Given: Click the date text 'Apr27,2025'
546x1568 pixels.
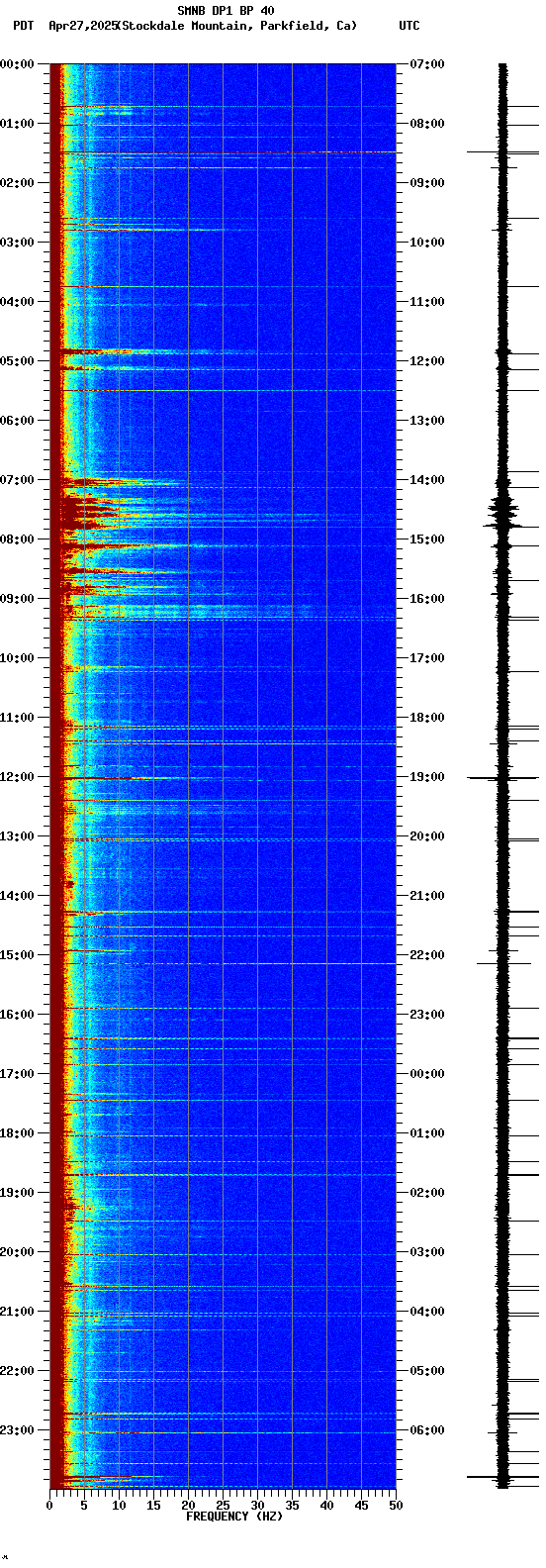Looking at the screenshot, I should (82, 26).
